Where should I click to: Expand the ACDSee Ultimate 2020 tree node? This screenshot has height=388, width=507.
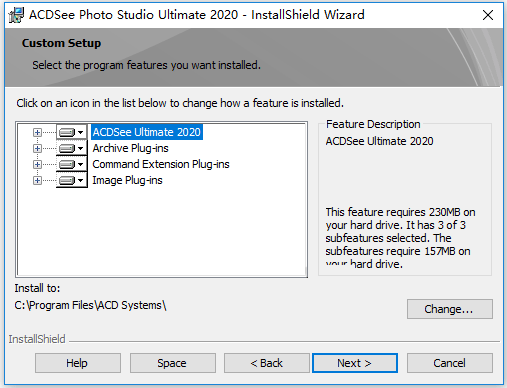coord(37,132)
